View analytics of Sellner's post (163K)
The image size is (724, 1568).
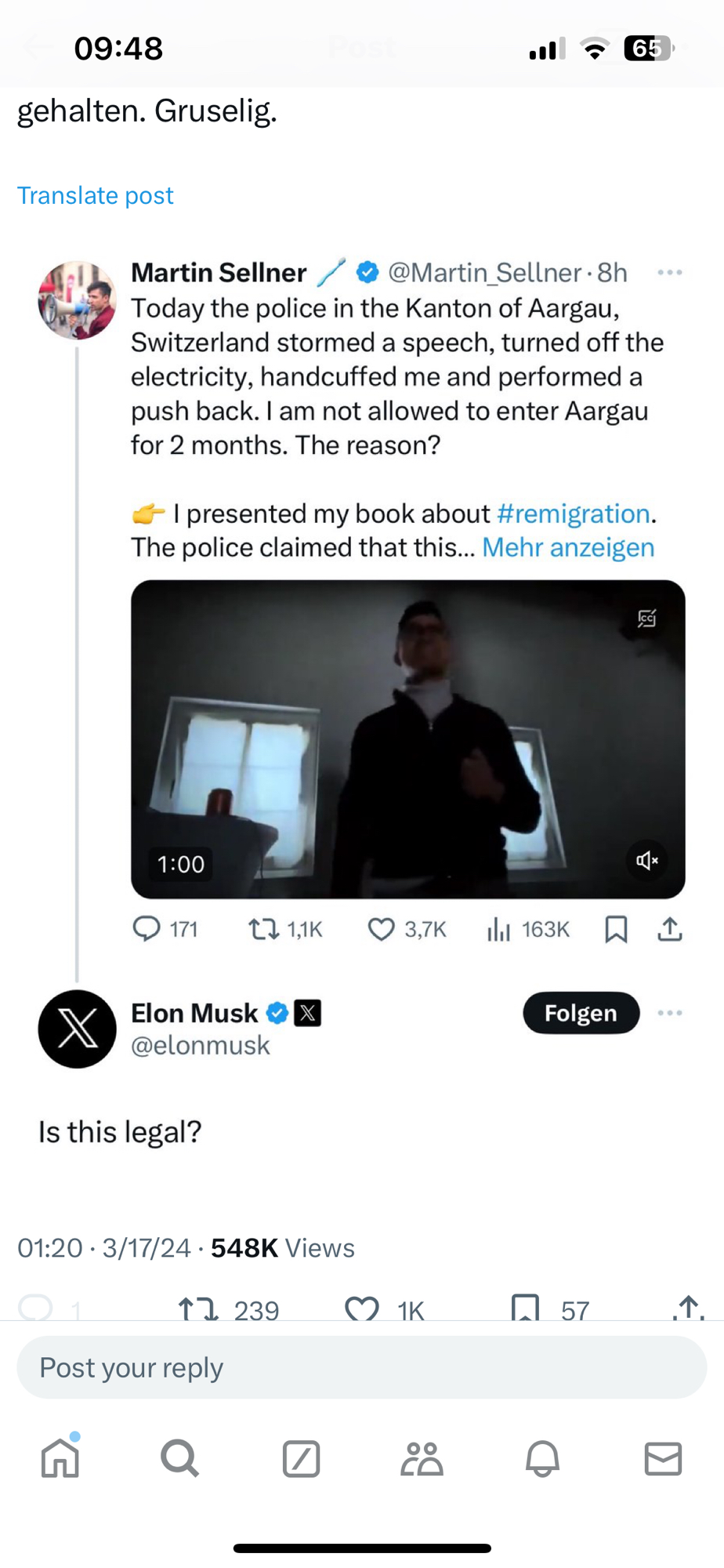point(499,929)
